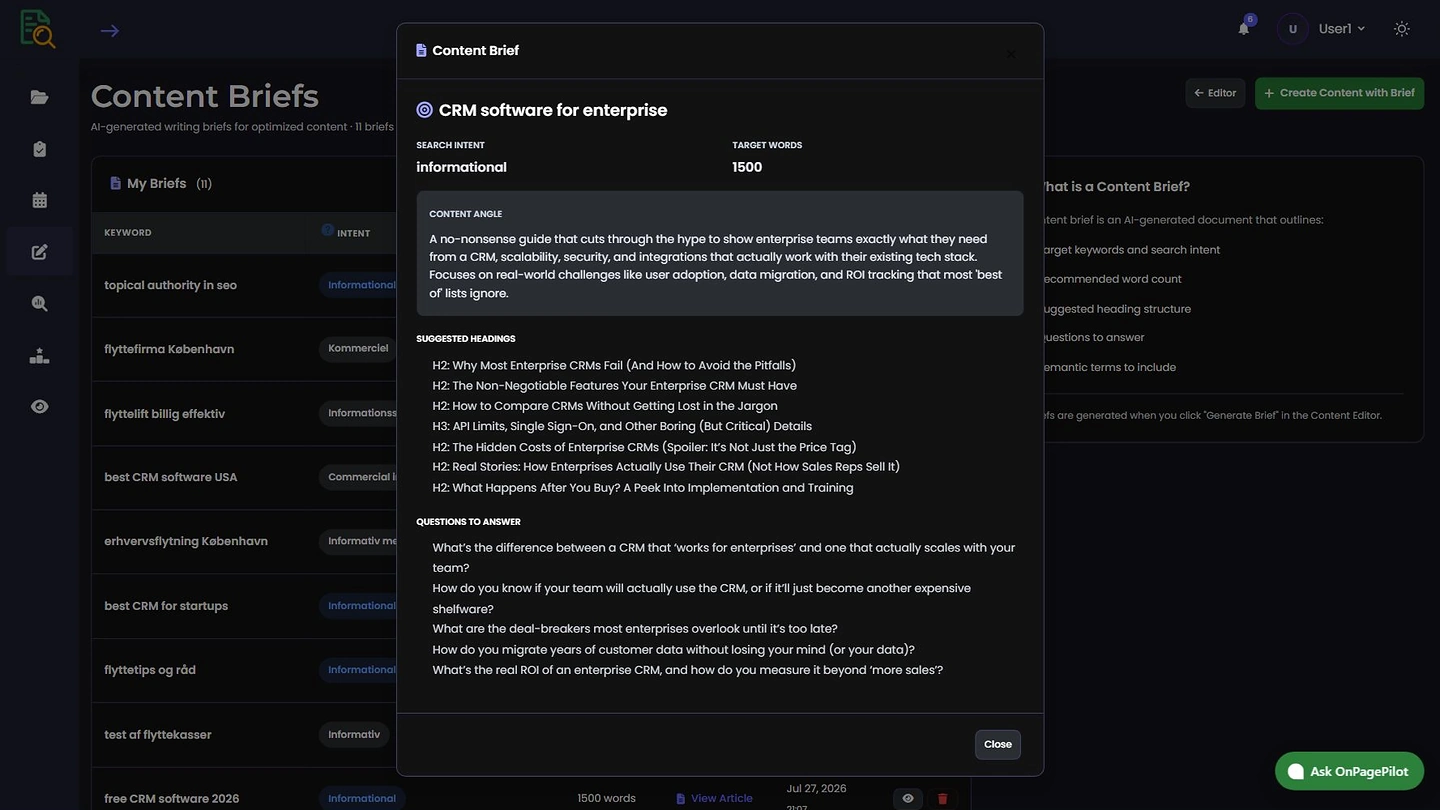The image size is (1440, 810).
Task: Open the folder projects sidebar icon
Action: coord(39,97)
